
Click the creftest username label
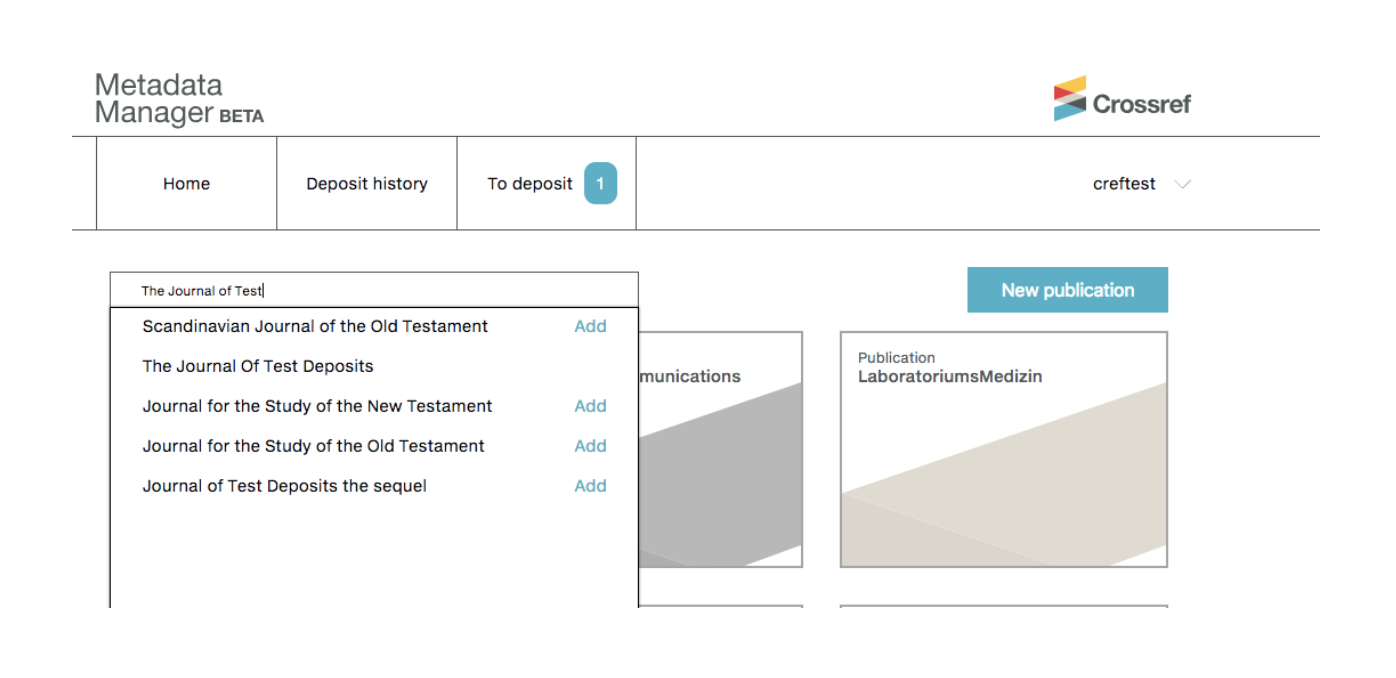[x=1124, y=184]
